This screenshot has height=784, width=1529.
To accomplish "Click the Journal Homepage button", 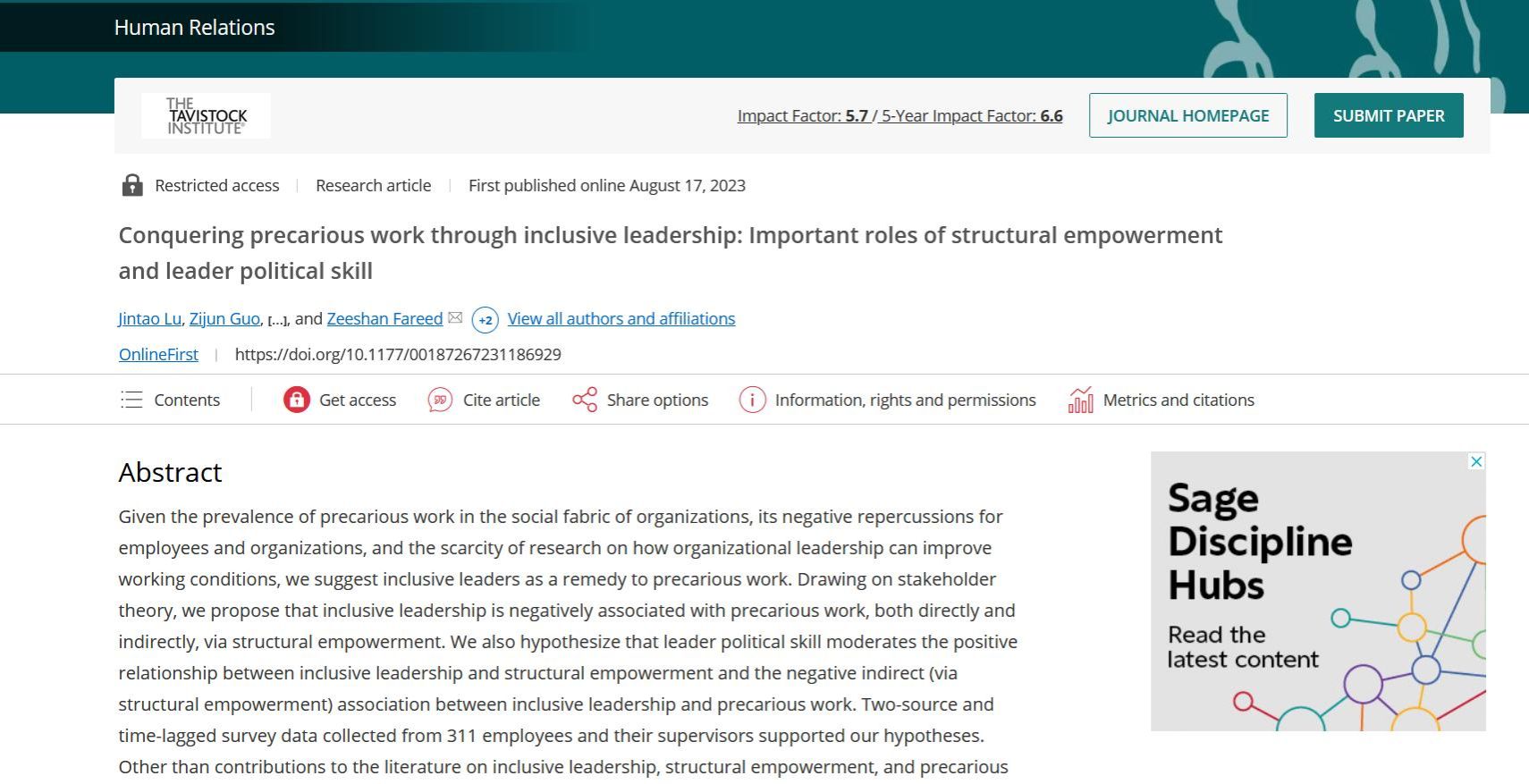I will pyautogui.click(x=1187, y=115).
